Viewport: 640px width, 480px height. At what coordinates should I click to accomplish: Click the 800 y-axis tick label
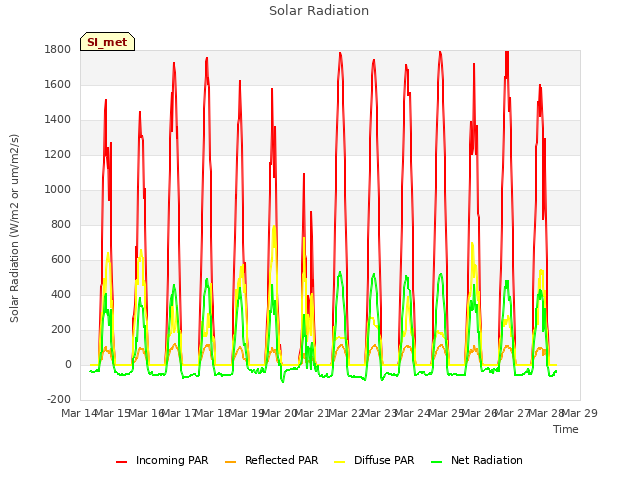click(x=61, y=224)
